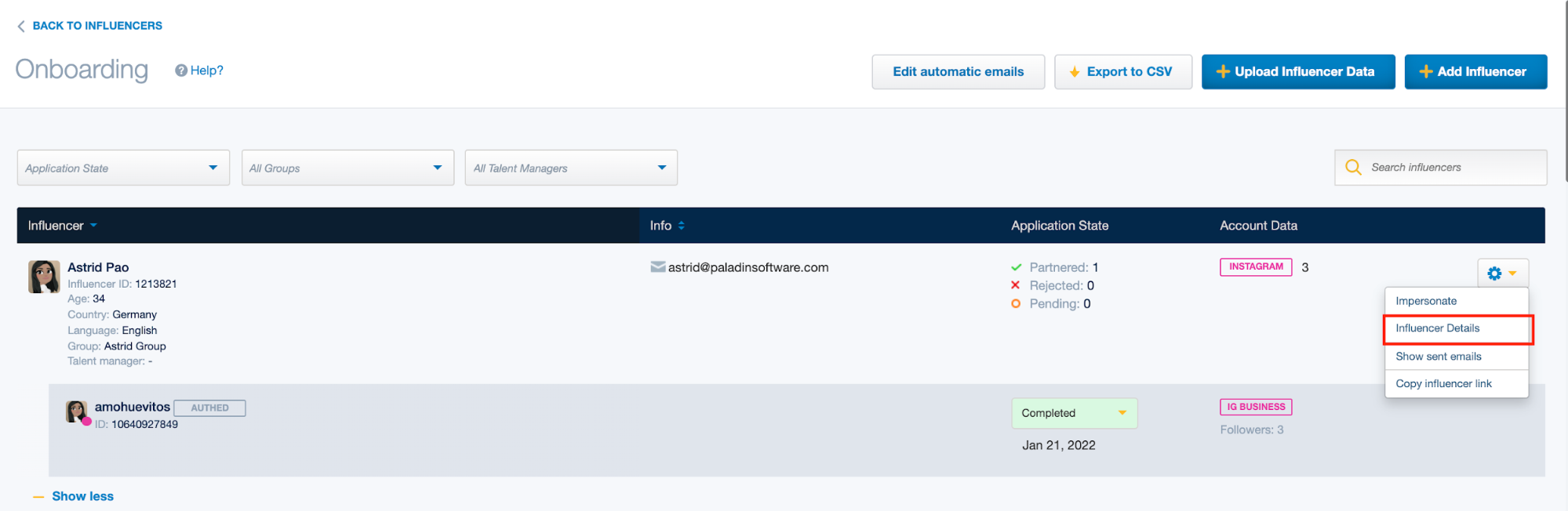Click the Edit automatic emails button
Screen dimensions: 1568x511
pyautogui.click(x=958, y=71)
